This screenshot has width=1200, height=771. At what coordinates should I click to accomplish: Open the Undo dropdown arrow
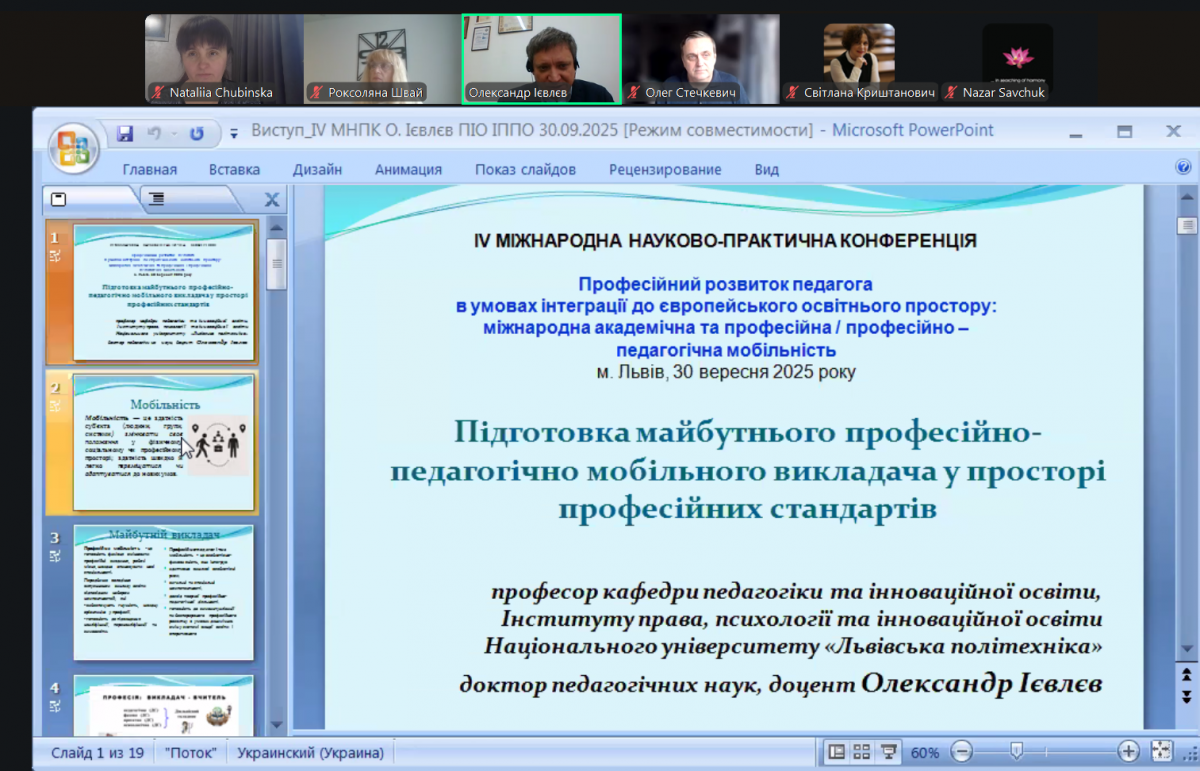(174, 133)
